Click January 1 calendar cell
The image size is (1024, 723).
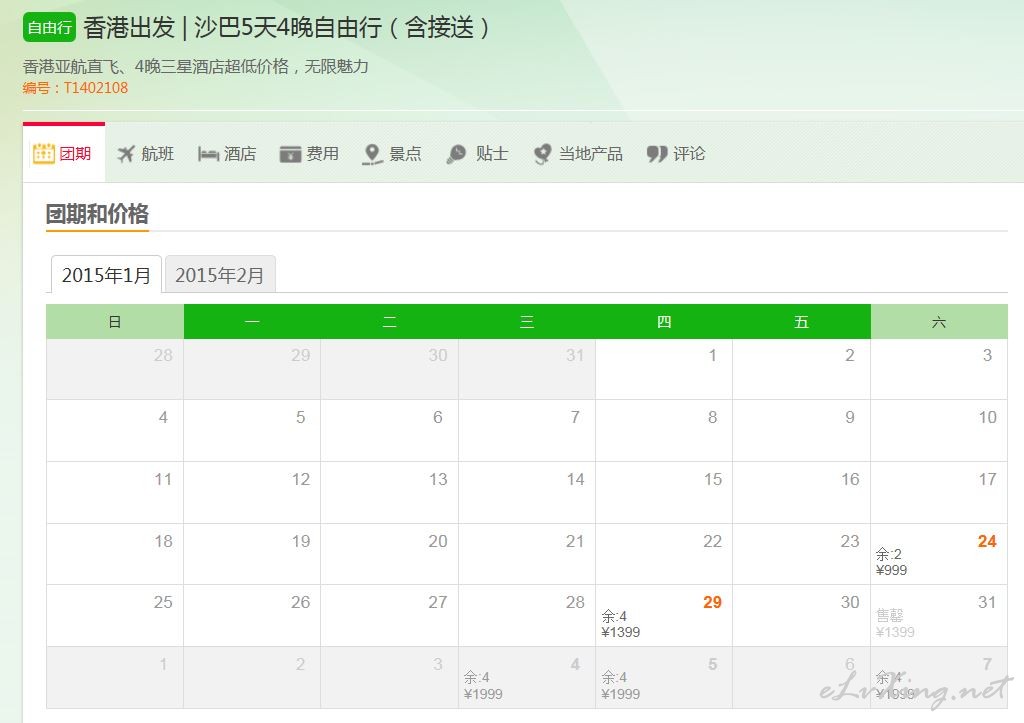click(x=664, y=369)
